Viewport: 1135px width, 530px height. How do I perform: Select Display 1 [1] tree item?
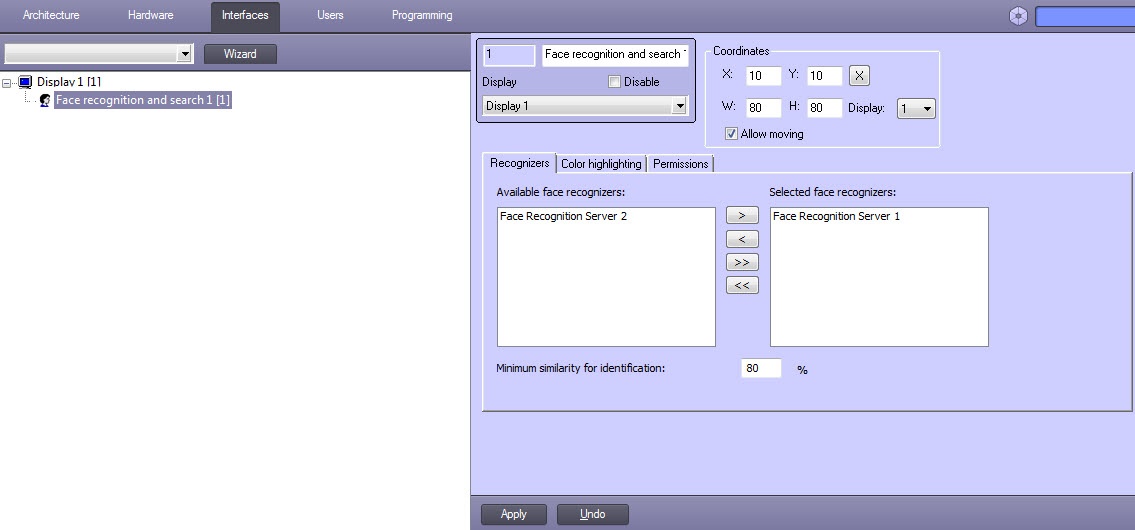click(69, 82)
